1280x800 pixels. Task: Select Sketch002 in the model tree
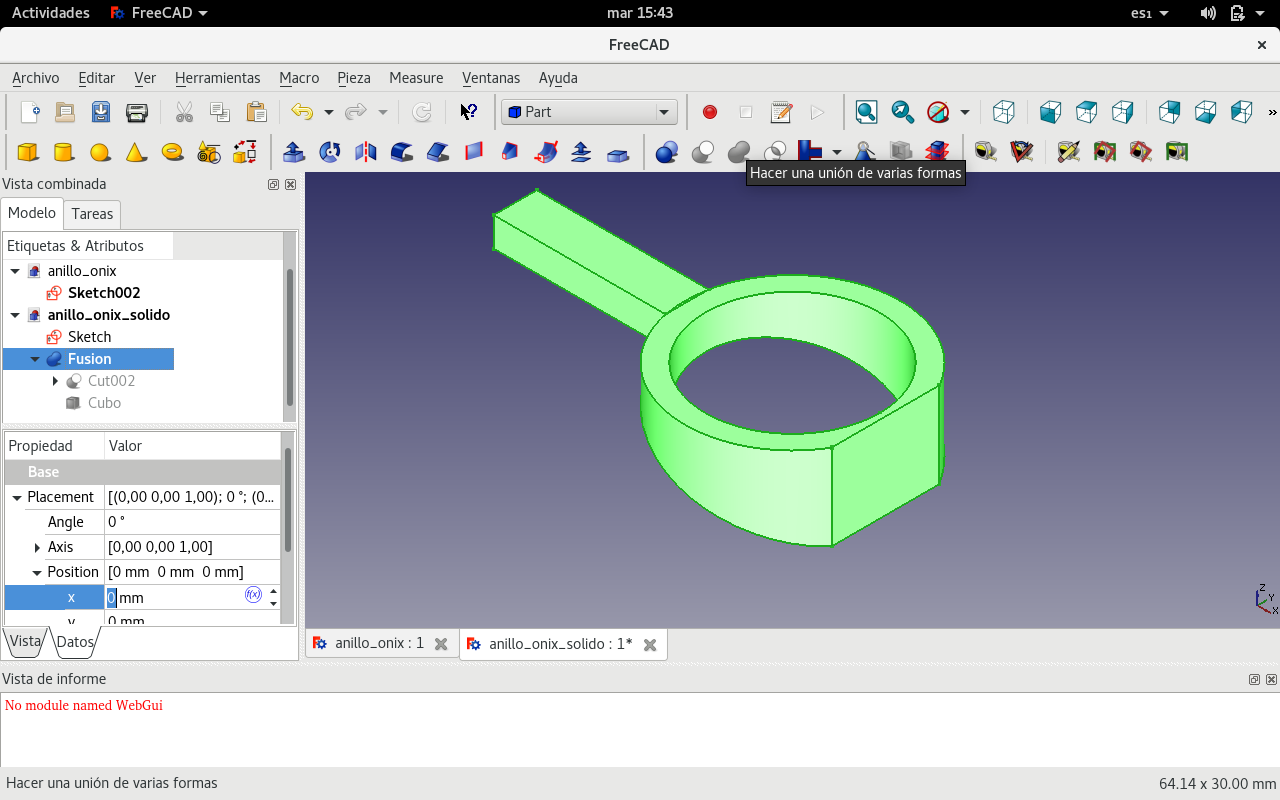pos(104,293)
